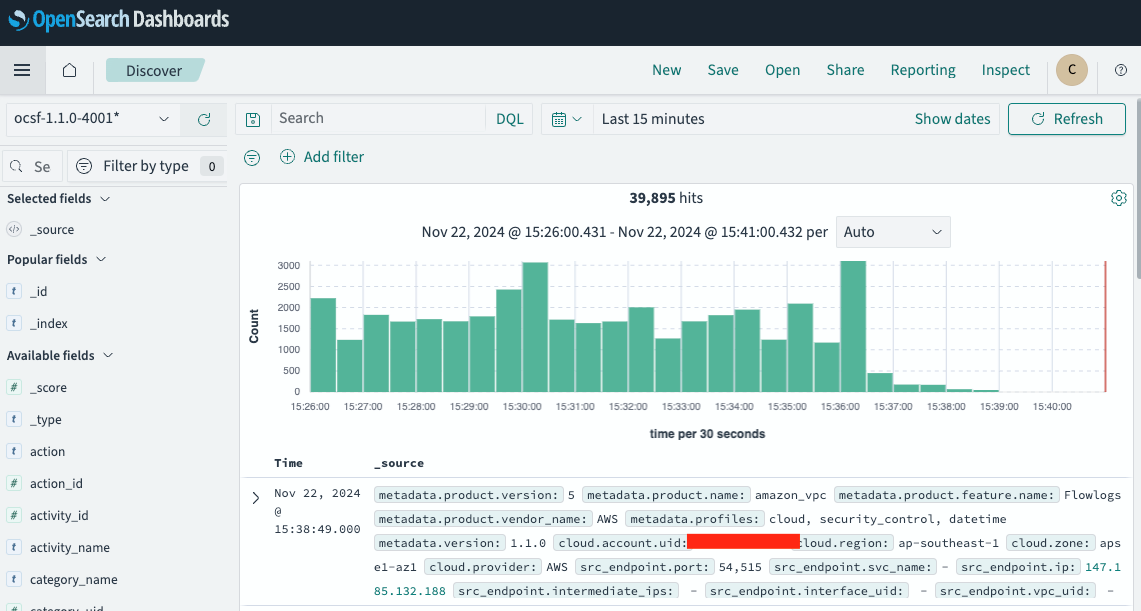Open the Inspect menu item

1005,70
